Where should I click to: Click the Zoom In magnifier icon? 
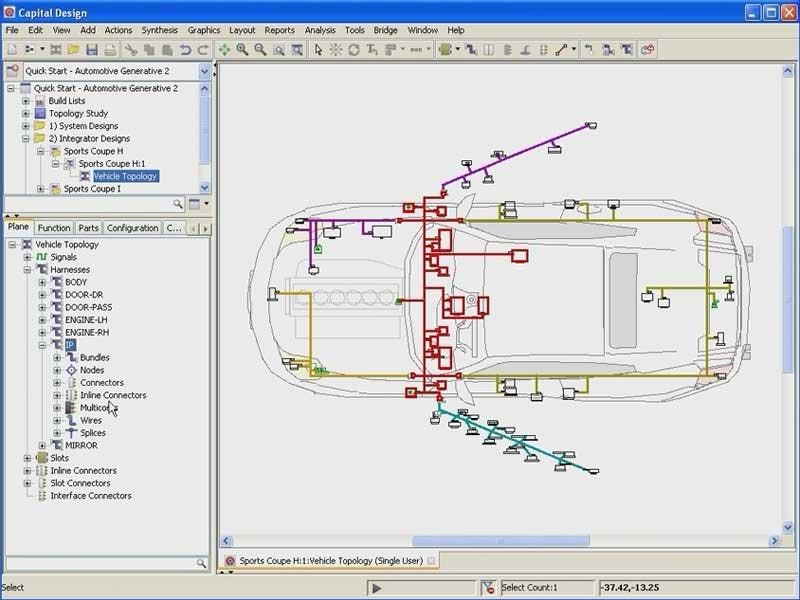coord(242,49)
